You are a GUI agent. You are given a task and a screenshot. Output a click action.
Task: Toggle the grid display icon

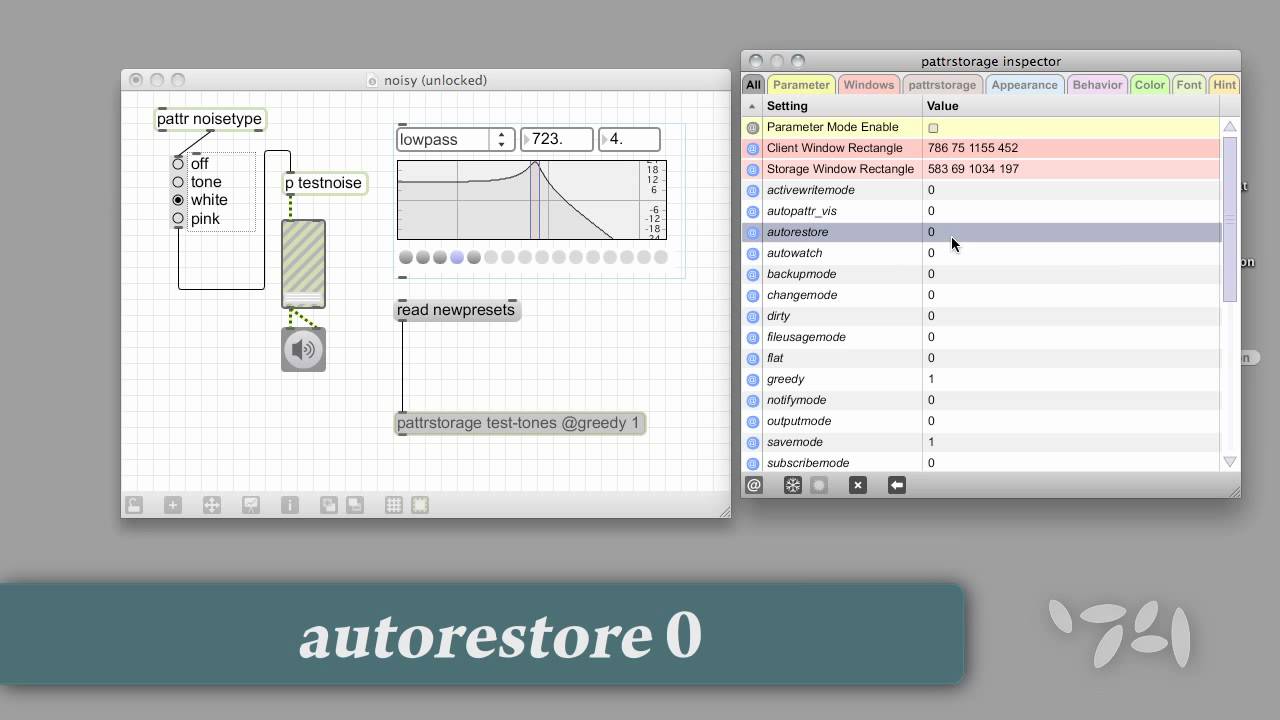(394, 506)
